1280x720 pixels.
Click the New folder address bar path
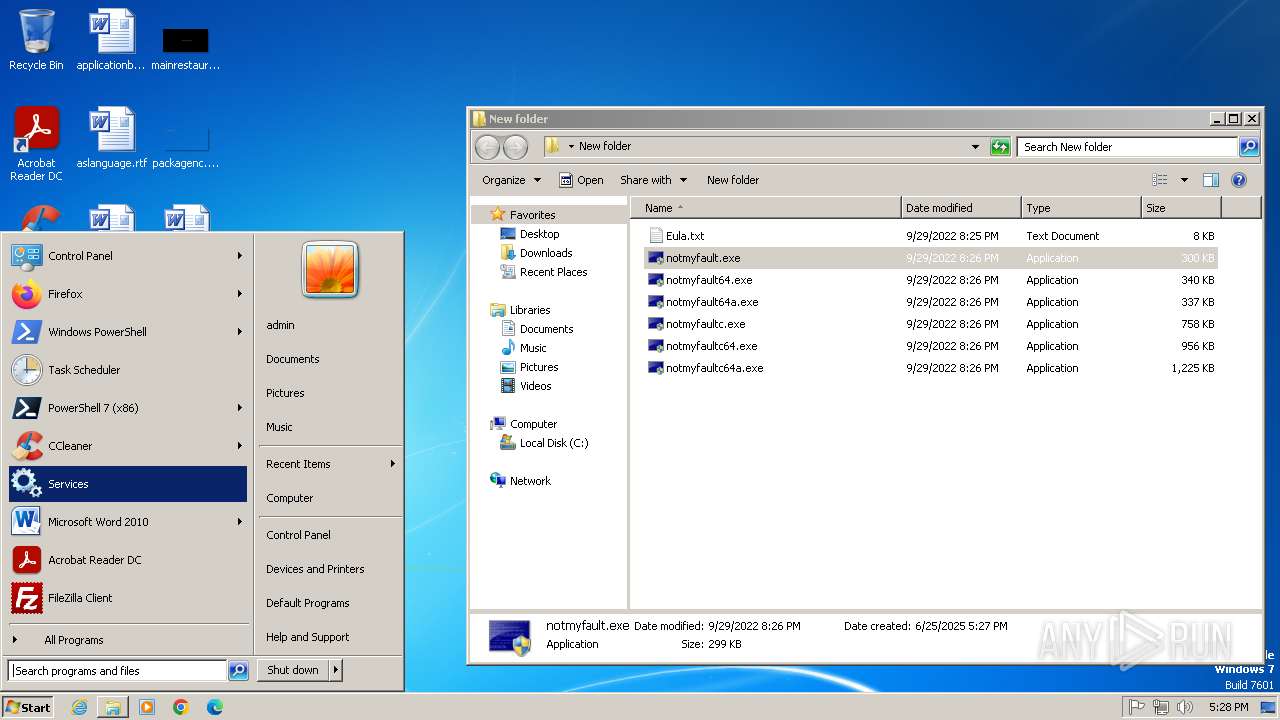(x=605, y=146)
